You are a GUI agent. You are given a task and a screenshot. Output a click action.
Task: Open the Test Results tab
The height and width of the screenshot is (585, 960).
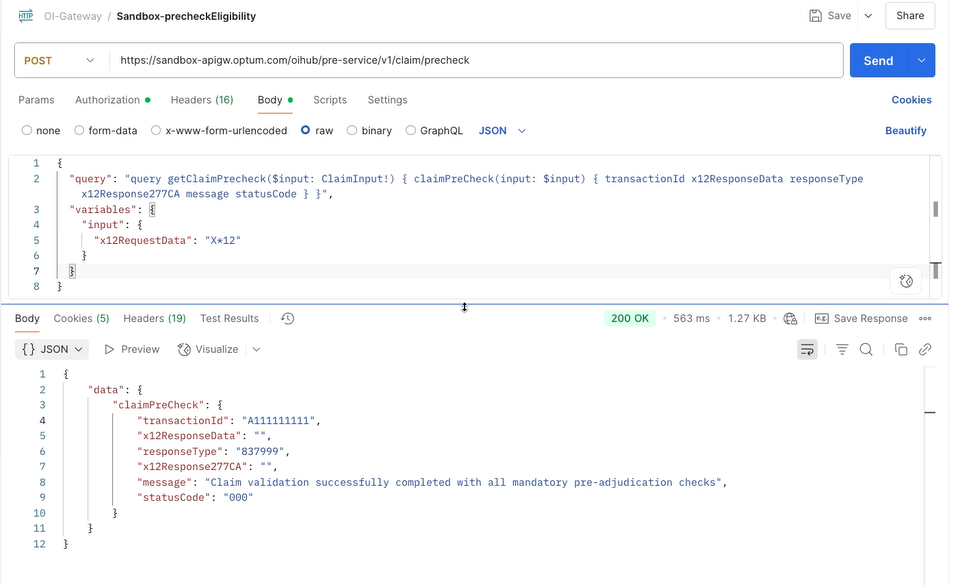click(230, 318)
